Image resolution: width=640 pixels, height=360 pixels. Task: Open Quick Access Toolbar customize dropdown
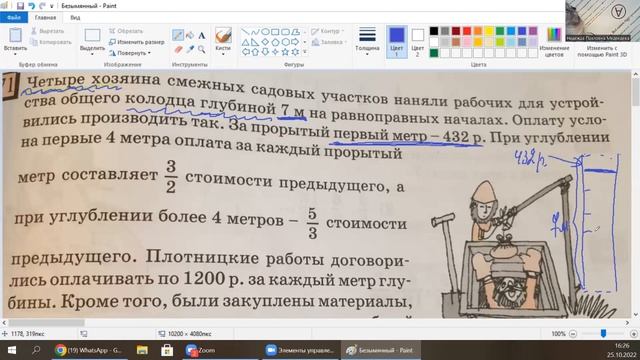tap(52, 6)
